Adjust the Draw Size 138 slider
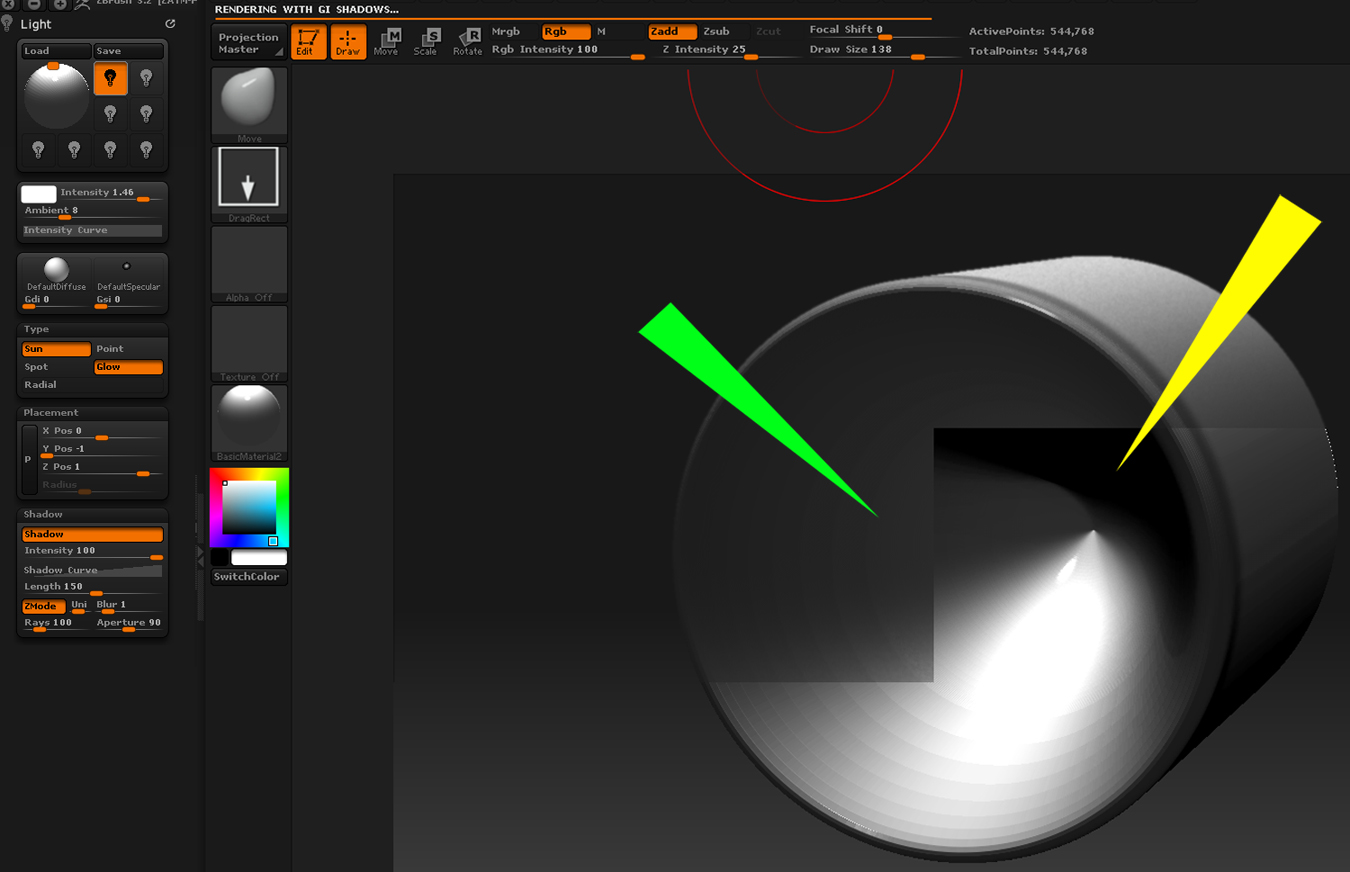Viewport: 1350px width, 872px height. point(884,52)
